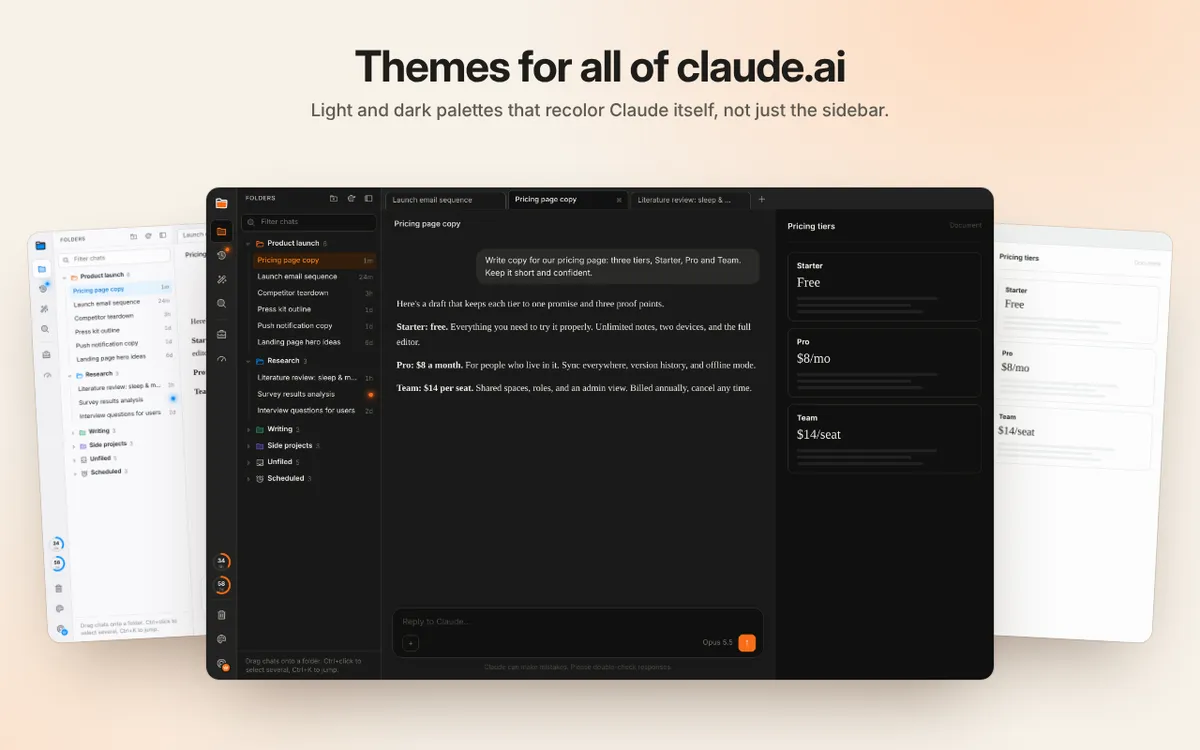Click the palette icon in left light window

(60, 608)
